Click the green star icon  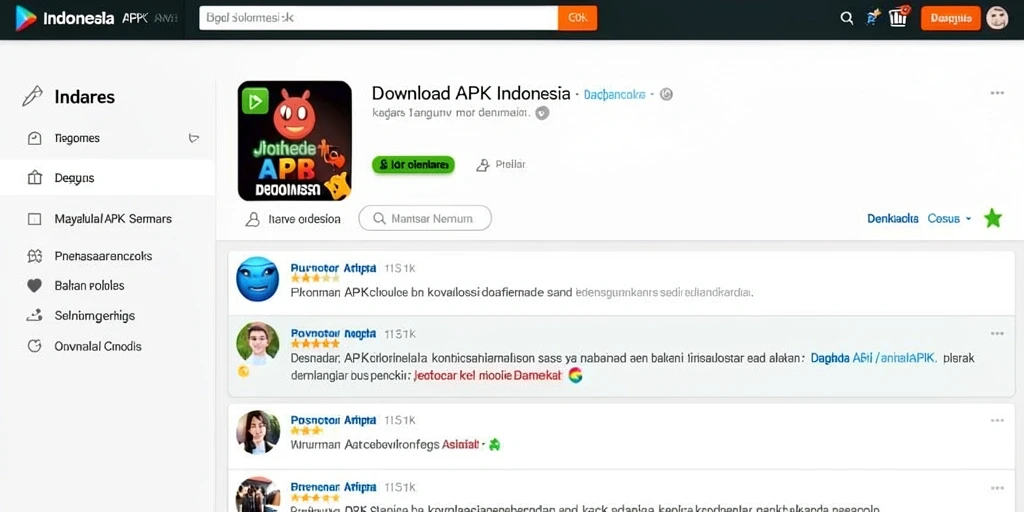coord(993,218)
